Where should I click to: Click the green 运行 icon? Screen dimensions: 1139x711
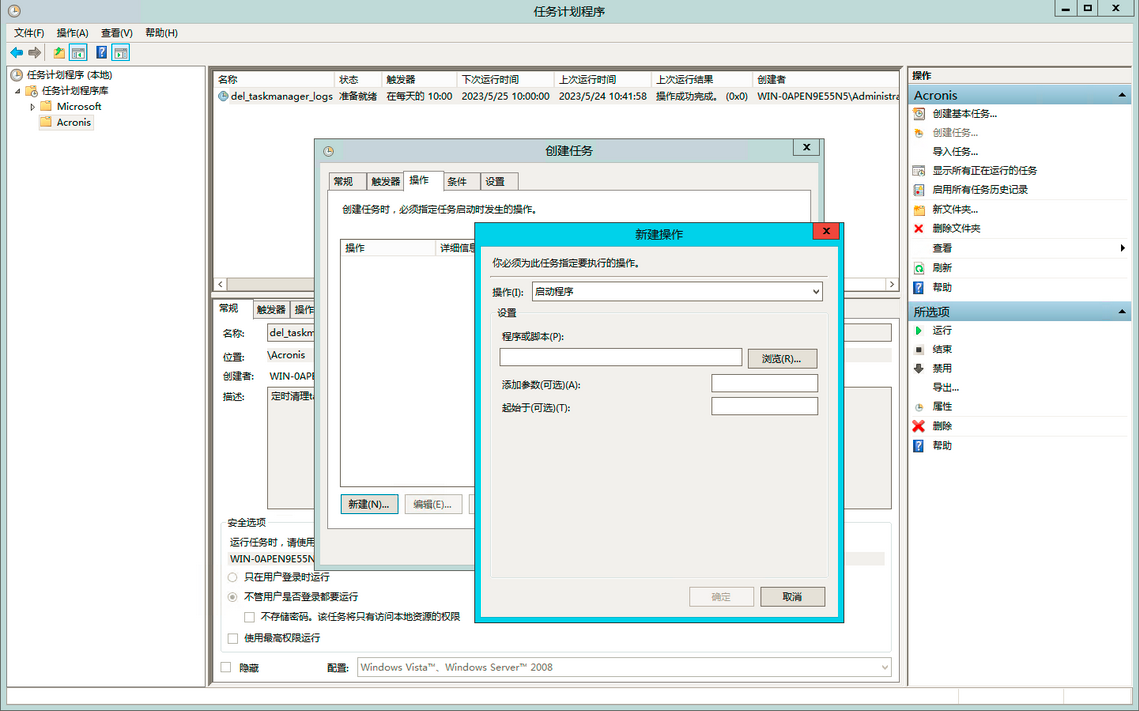(919, 330)
